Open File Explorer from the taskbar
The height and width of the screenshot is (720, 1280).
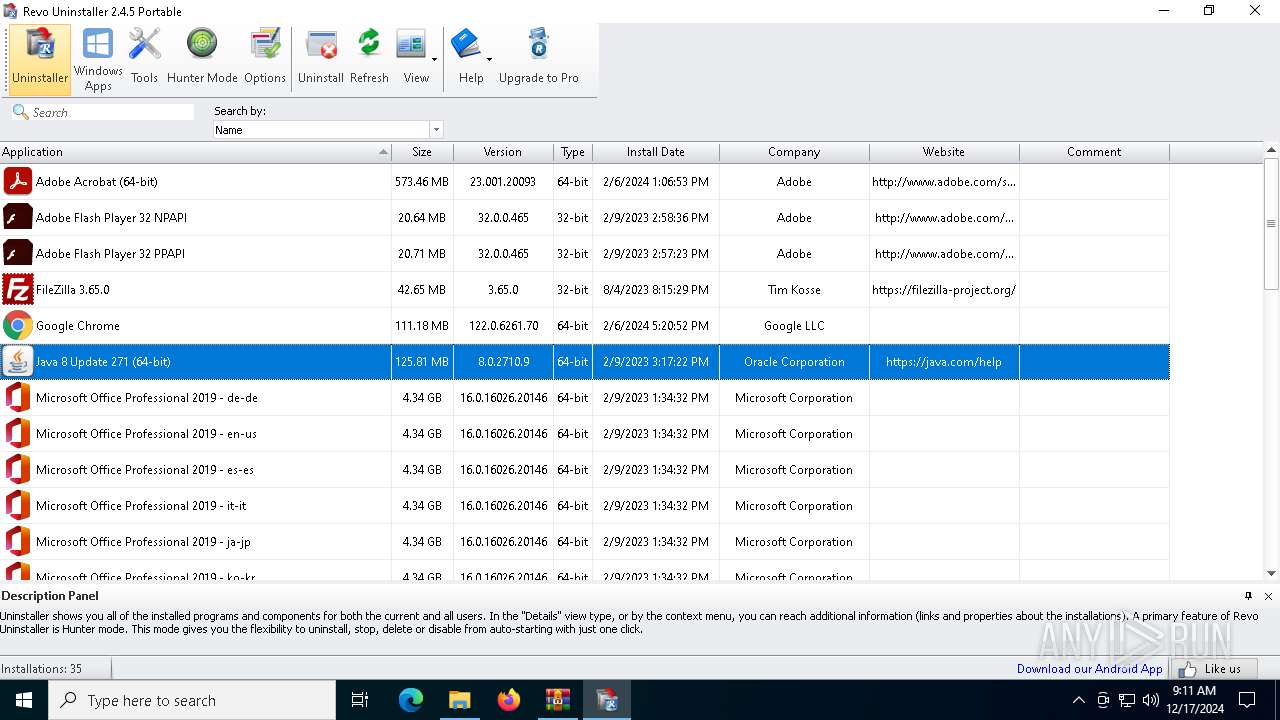tap(459, 700)
